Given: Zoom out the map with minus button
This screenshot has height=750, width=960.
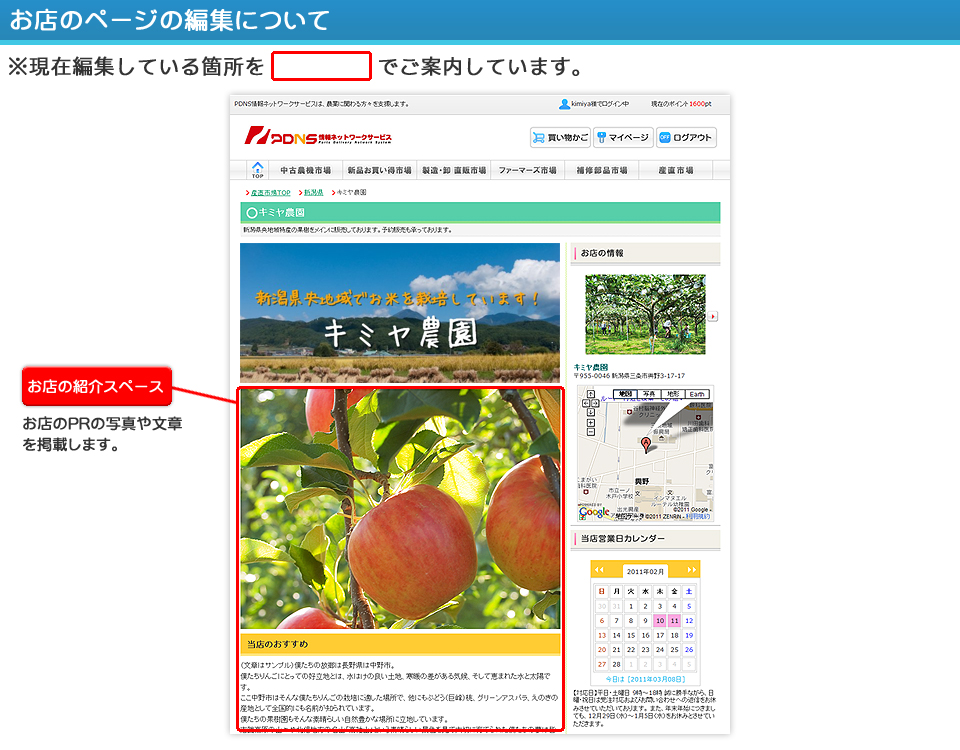Looking at the screenshot, I should (591, 433).
